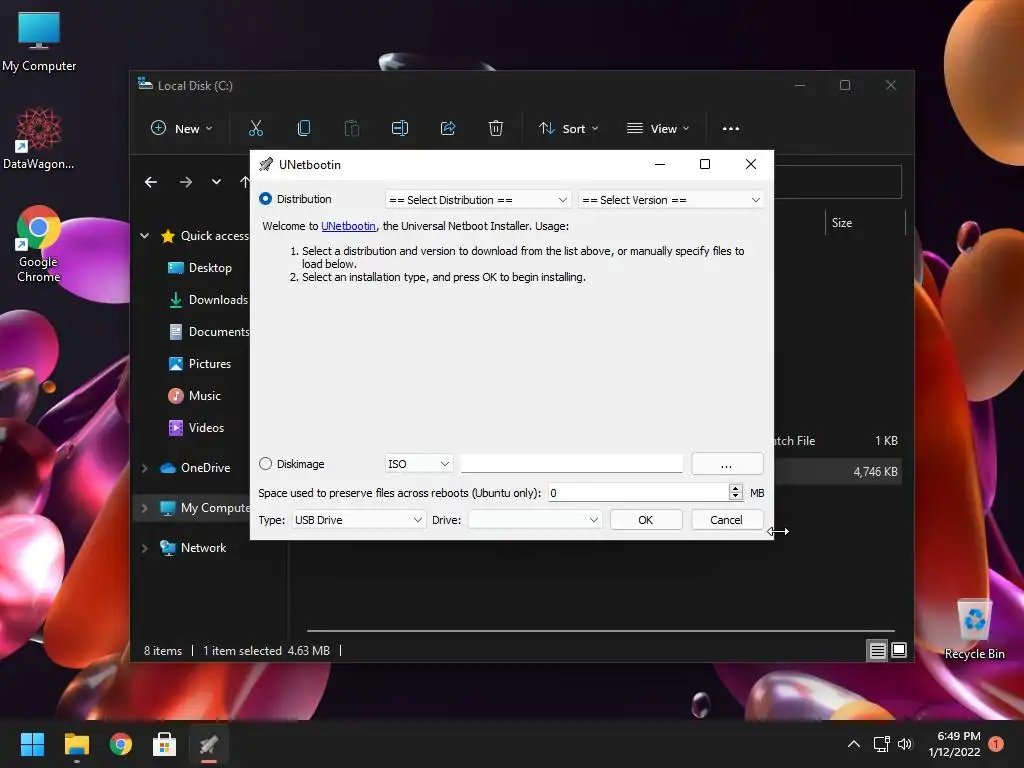Screen dimensions: 1024x768
Task: Click the 4,746 KB file size cell
Action: click(875, 472)
